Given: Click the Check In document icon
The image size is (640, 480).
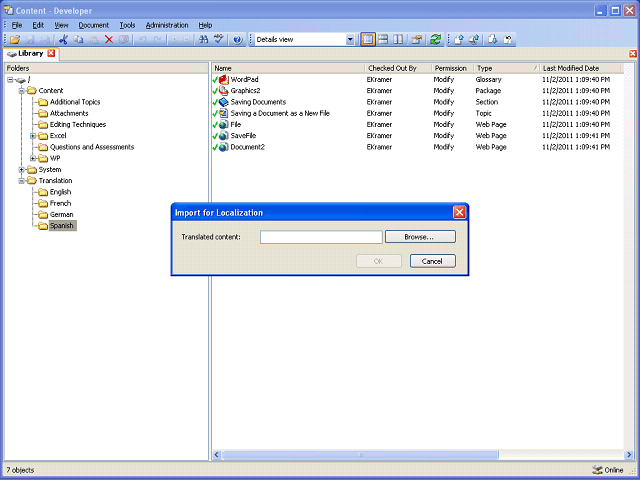Looking at the screenshot, I should click(459, 39).
